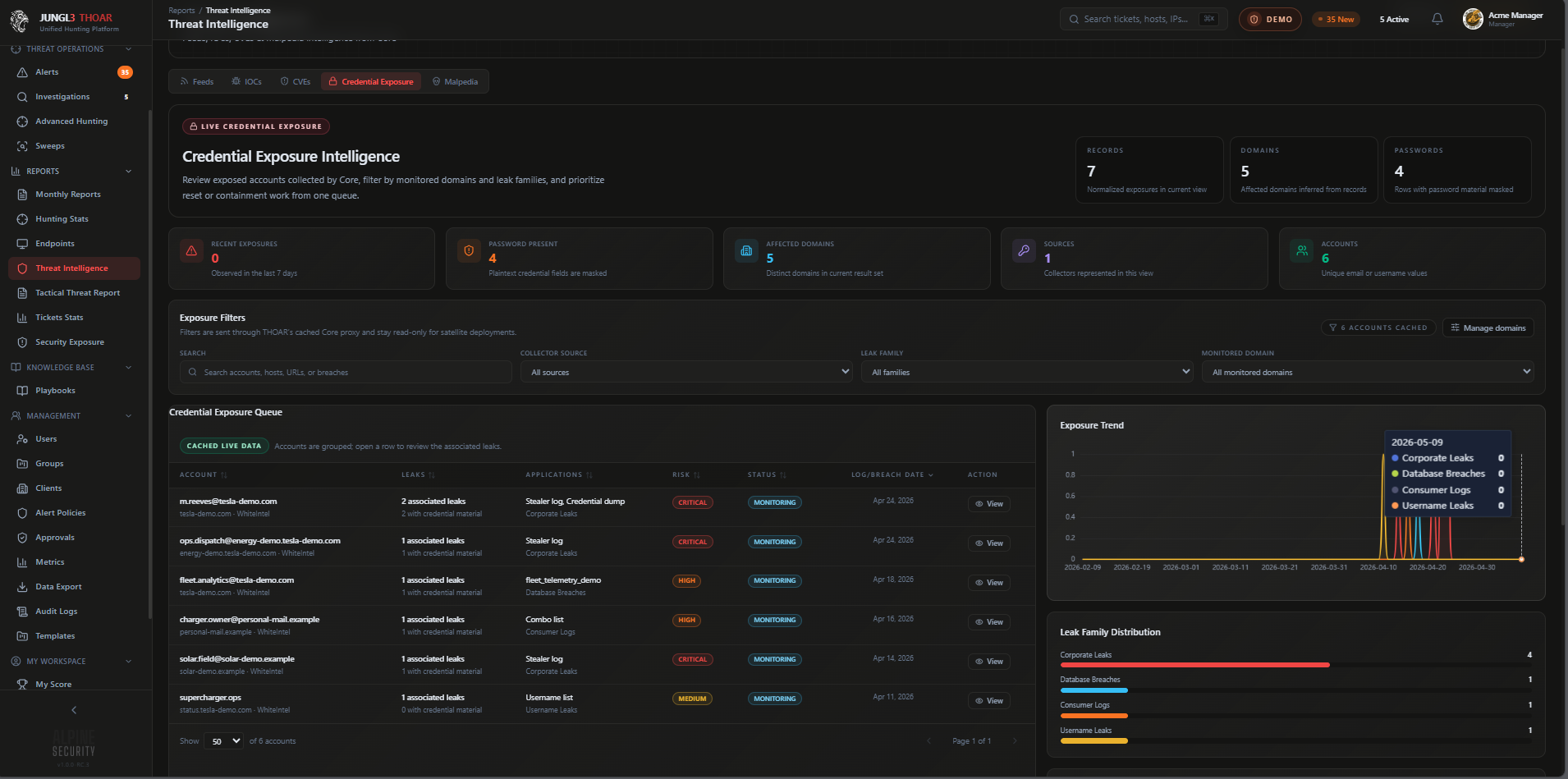Open the All monitored domains dropdown

1368,372
